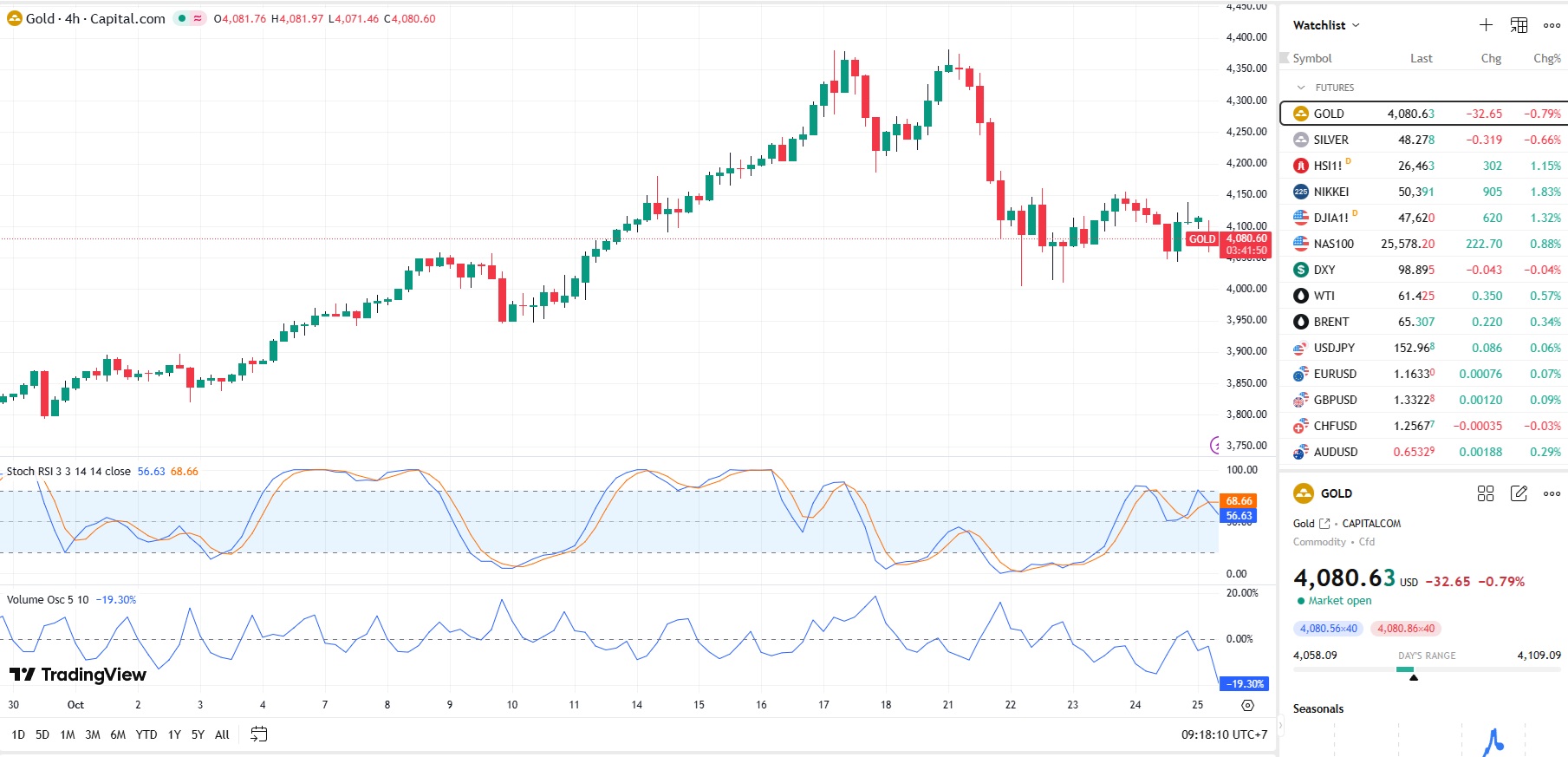The height and width of the screenshot is (757, 1568).
Task: Collapse the FUTURES section in watchlist
Action: [x=1301, y=88]
